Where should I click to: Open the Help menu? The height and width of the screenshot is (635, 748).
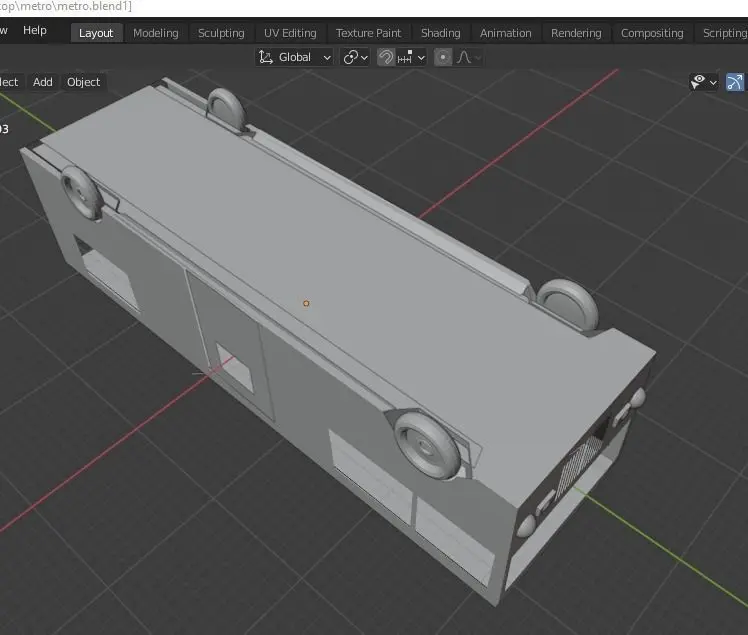coord(35,30)
